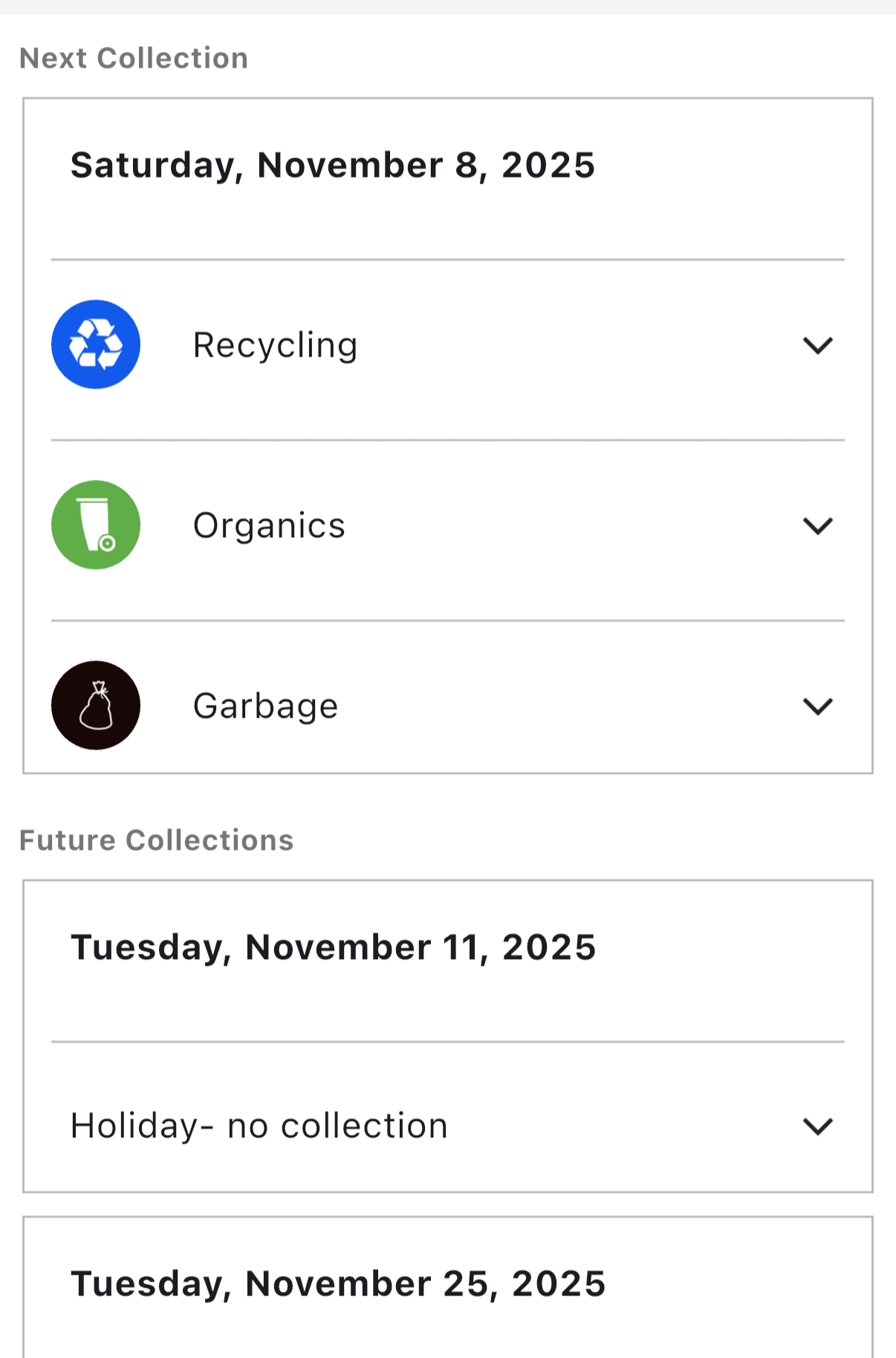The height and width of the screenshot is (1358, 896).
Task: Click the green Organics bin icon
Action: [x=96, y=525]
